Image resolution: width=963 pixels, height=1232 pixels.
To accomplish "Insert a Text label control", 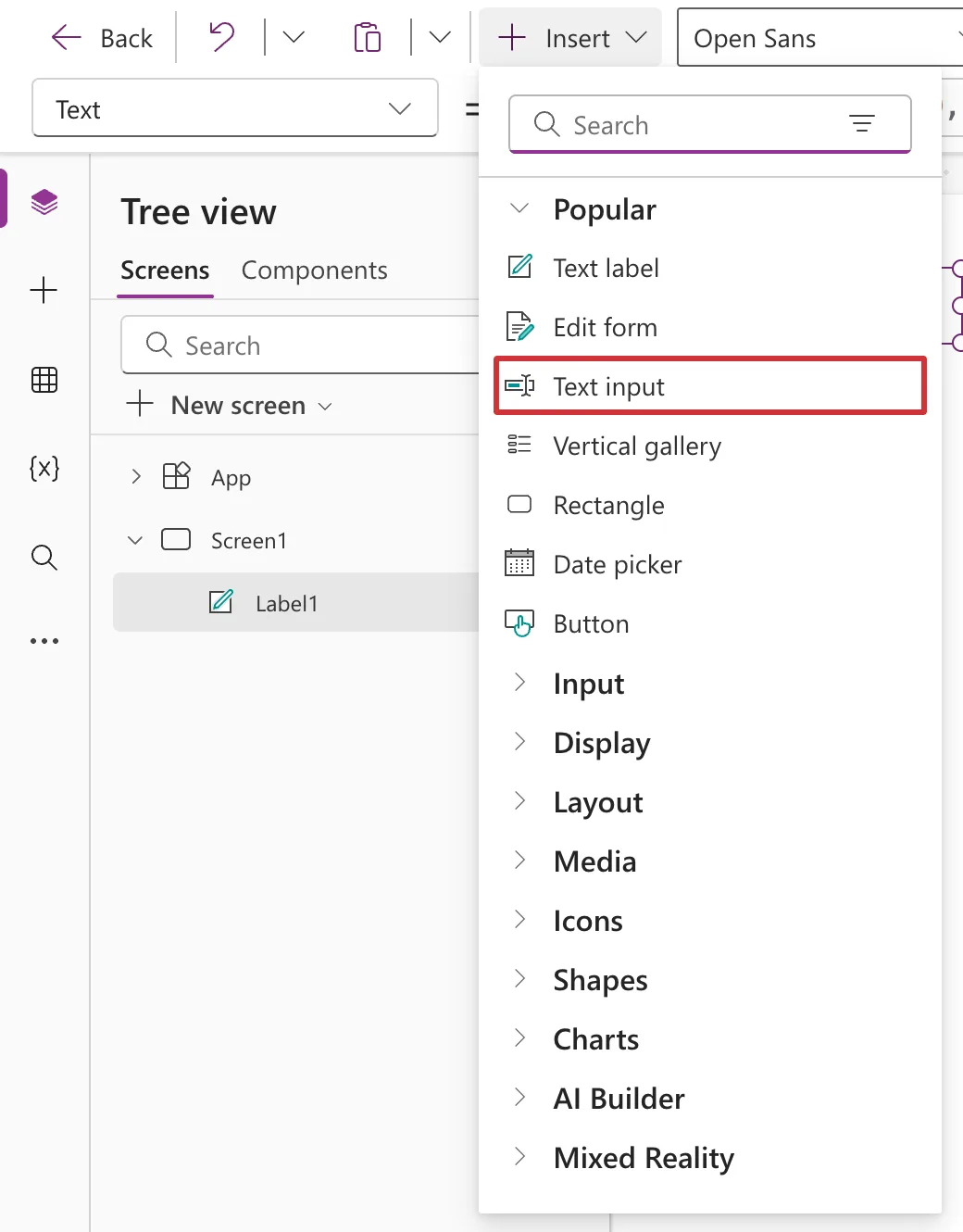I will coord(711,269).
